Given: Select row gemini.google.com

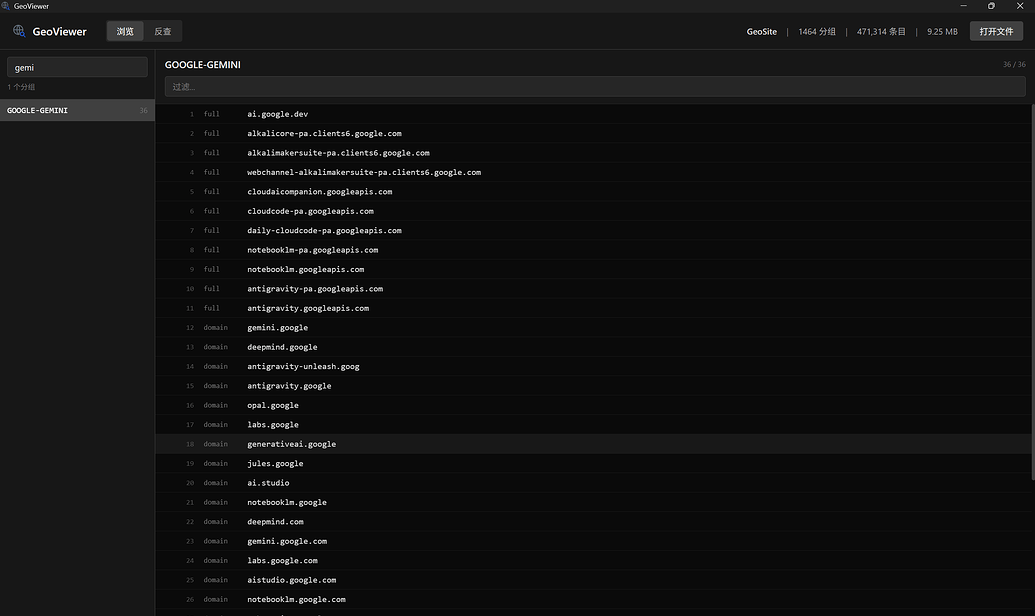Looking at the screenshot, I should pyautogui.click(x=593, y=541).
